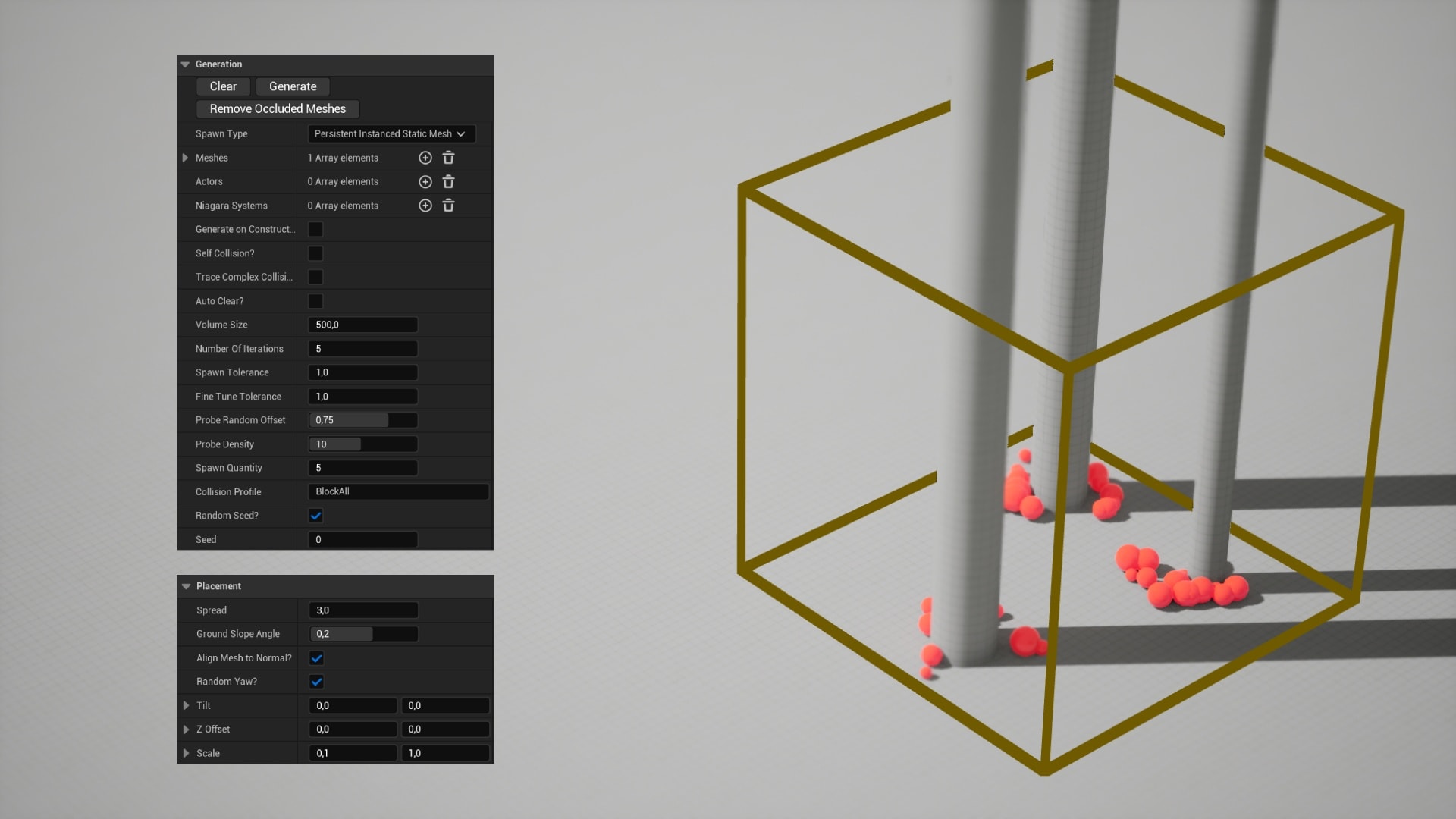Collapse the Generation section

(185, 64)
